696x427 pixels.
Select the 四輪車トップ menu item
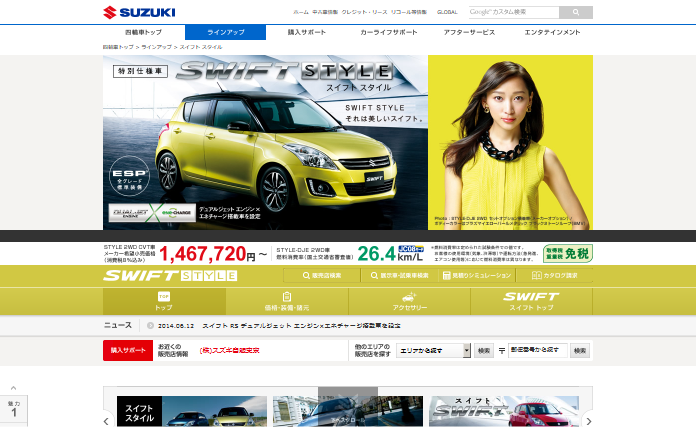(x=143, y=32)
